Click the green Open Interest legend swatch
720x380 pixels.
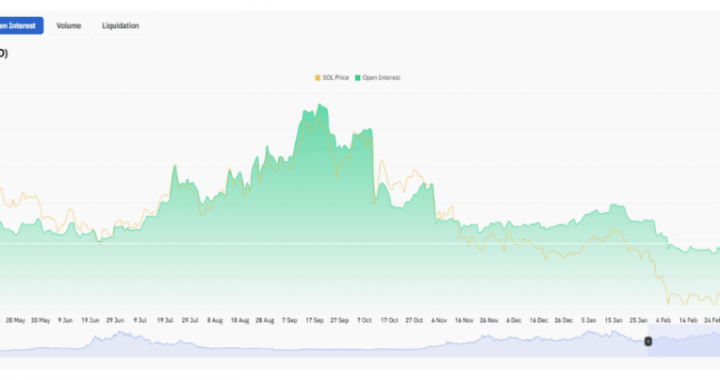(358, 78)
